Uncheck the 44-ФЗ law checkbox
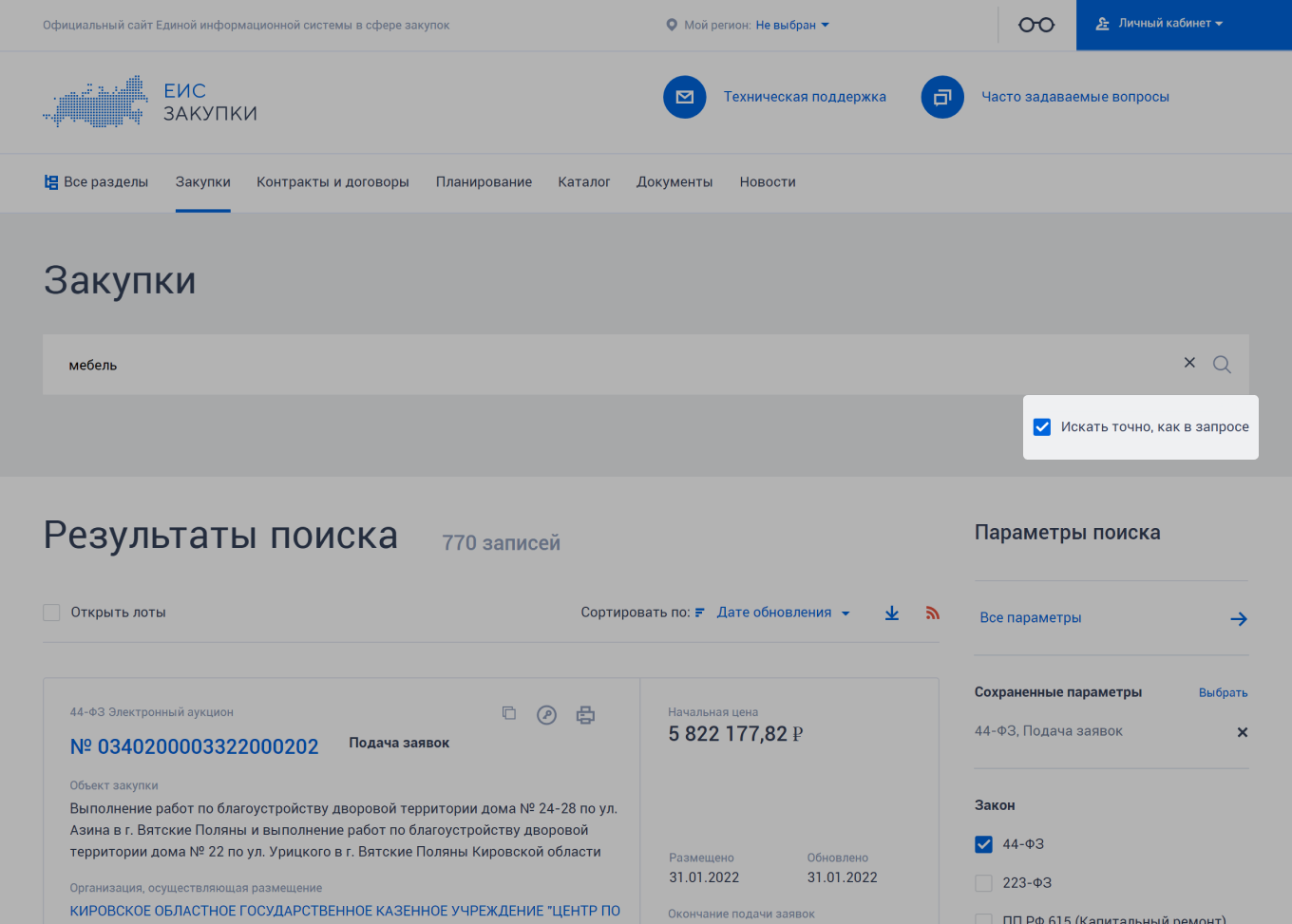This screenshot has width=1292, height=924. (x=983, y=844)
